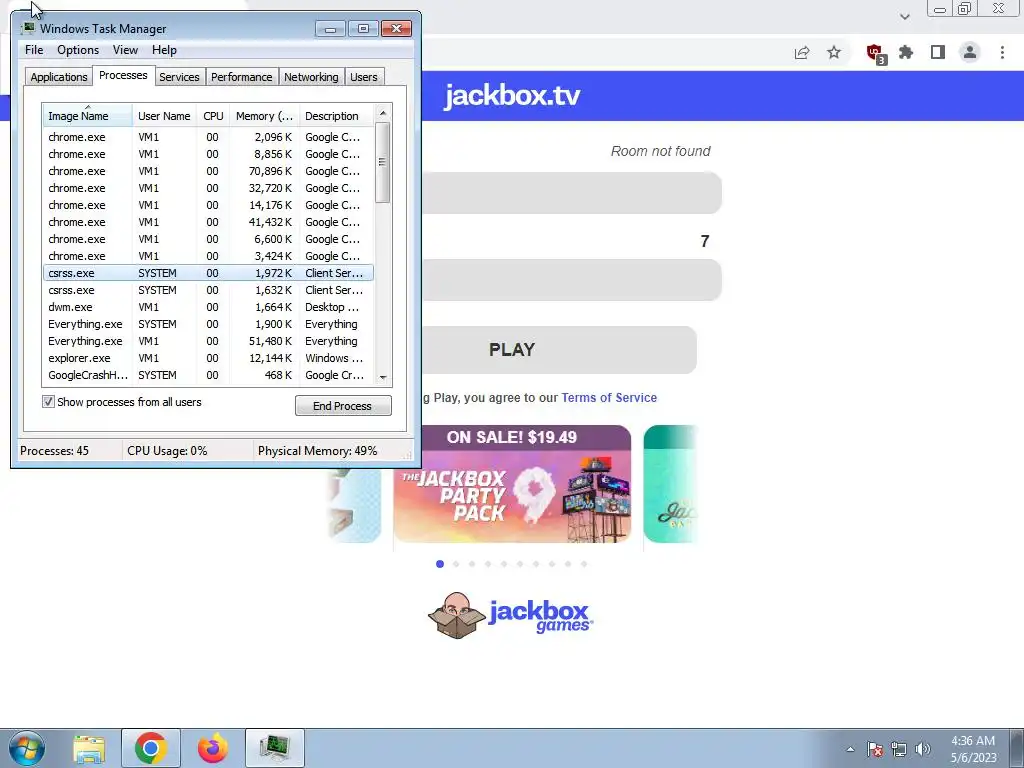Open the Terms of Service link
The height and width of the screenshot is (768, 1024).
609,398
